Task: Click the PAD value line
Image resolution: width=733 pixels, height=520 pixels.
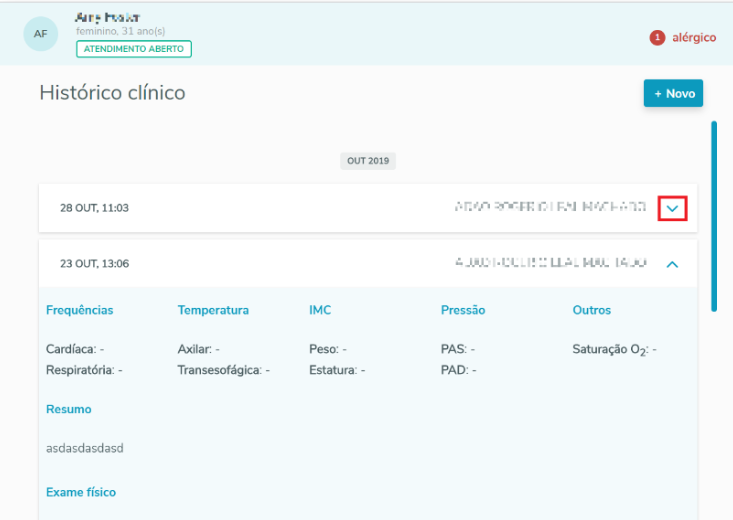Action: [459, 370]
